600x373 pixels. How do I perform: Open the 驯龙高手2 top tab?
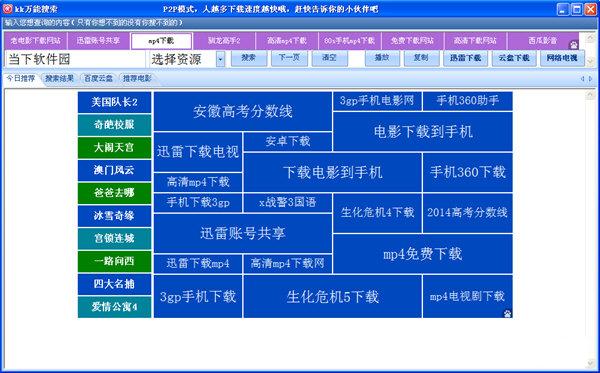224,41
